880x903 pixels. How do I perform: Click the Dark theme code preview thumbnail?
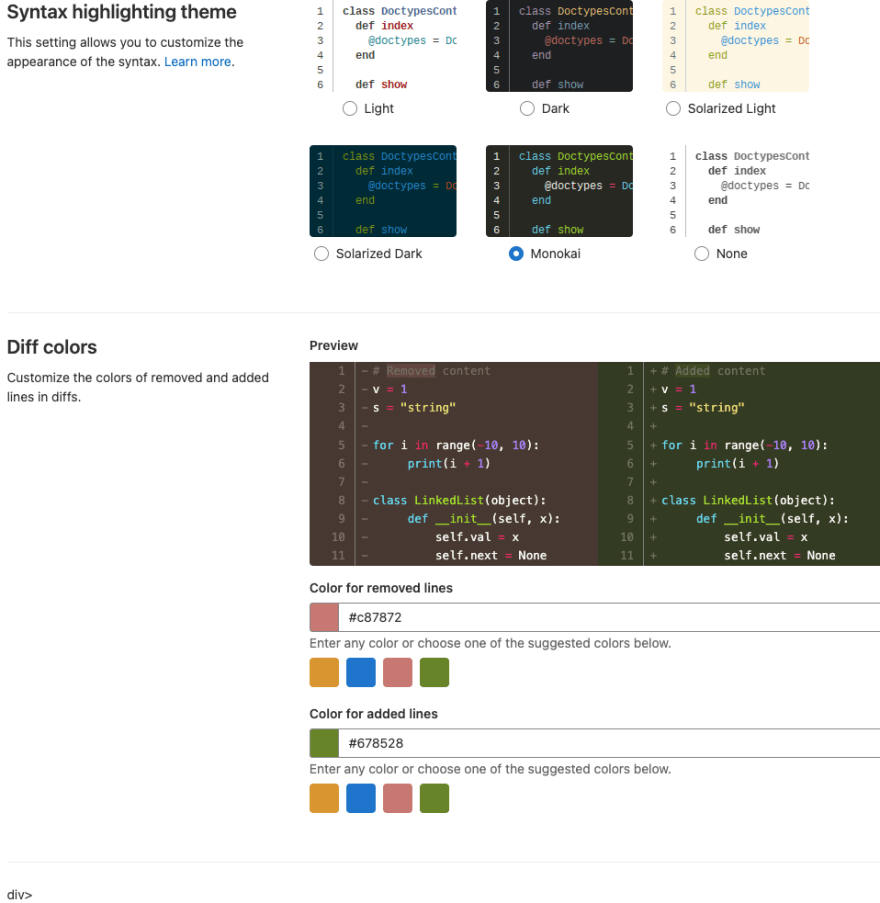point(559,46)
